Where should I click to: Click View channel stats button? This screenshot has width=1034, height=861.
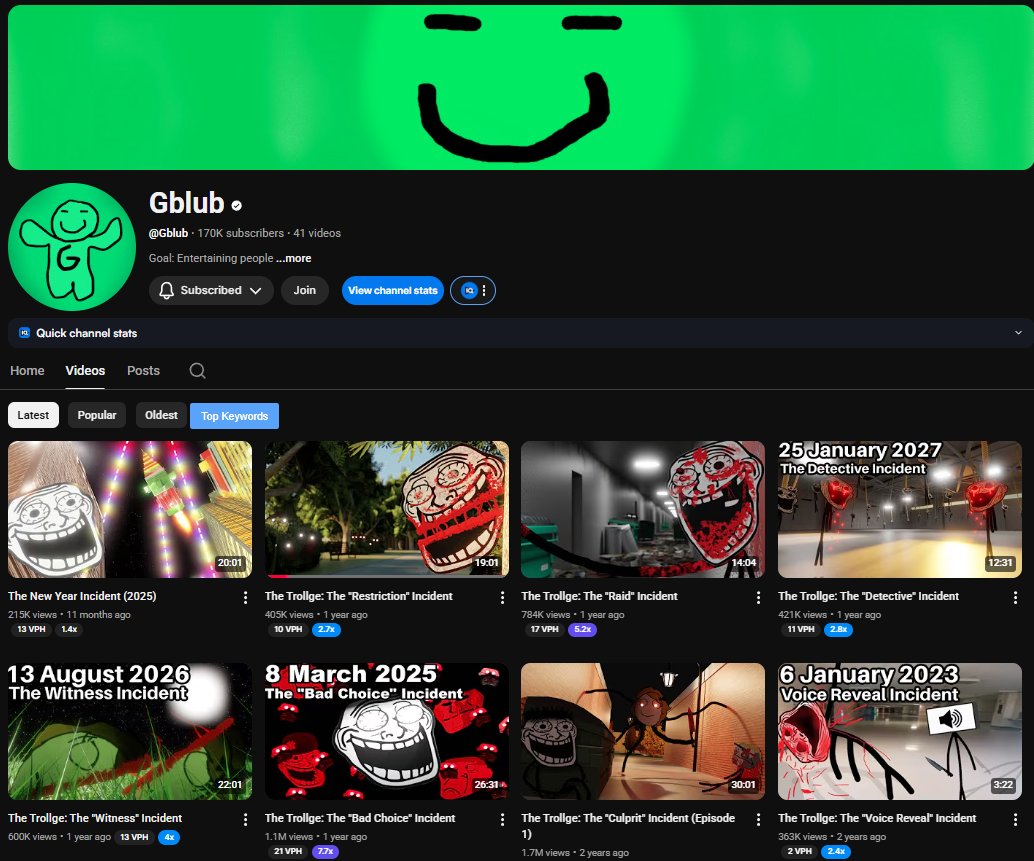click(x=392, y=290)
